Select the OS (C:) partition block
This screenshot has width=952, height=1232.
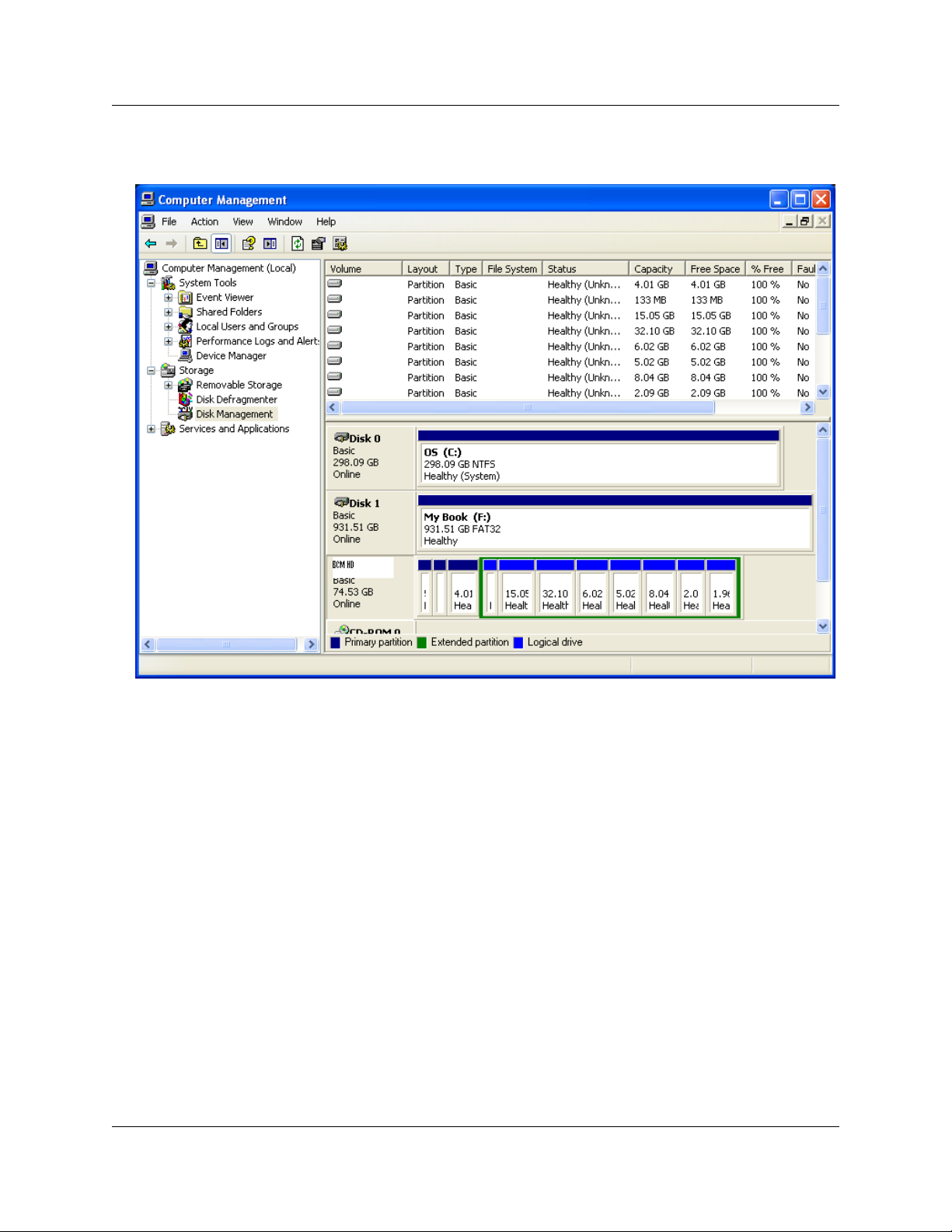point(598,457)
